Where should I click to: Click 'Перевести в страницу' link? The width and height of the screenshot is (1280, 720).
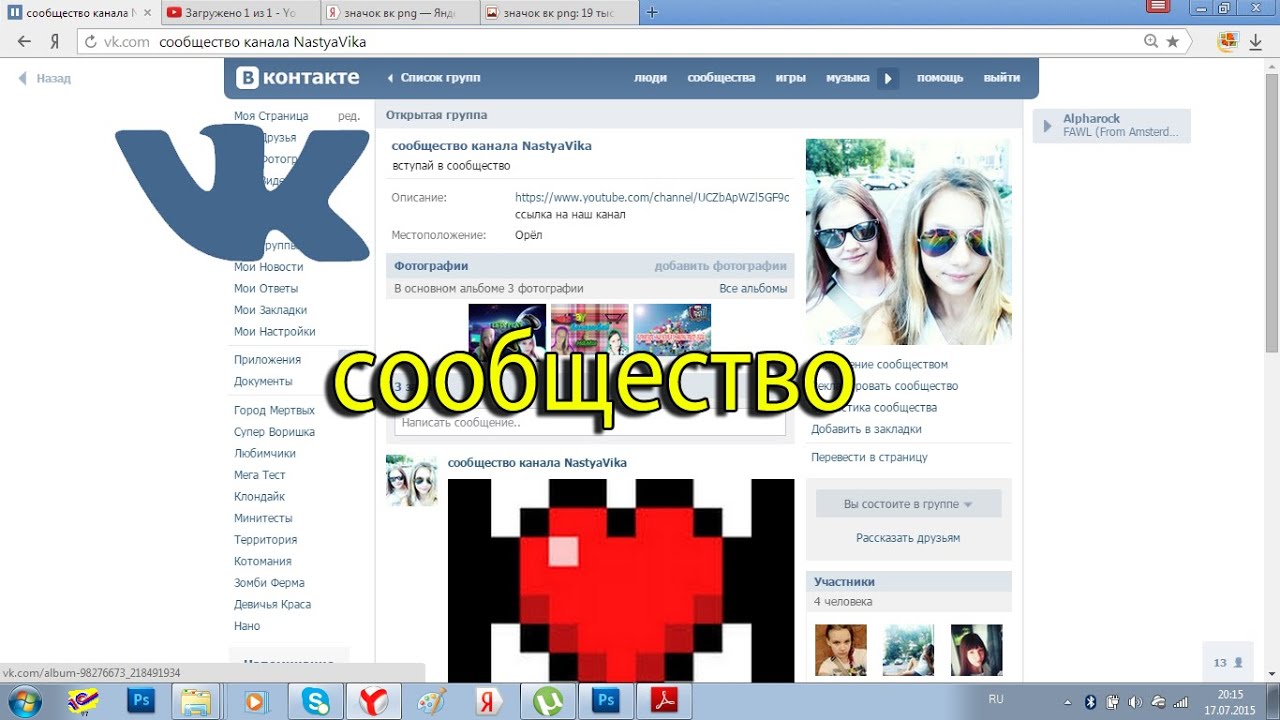(869, 457)
